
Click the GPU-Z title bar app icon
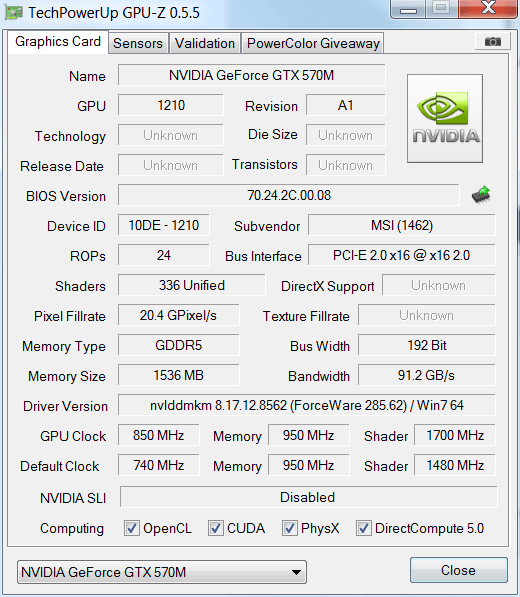pos(13,12)
